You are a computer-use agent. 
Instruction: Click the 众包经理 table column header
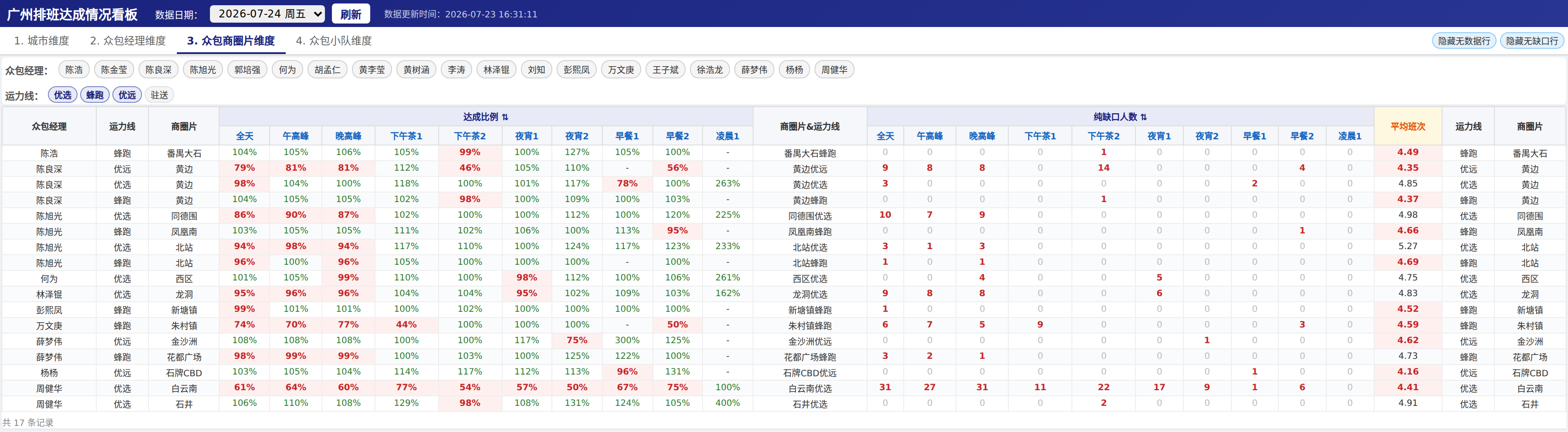49,127
